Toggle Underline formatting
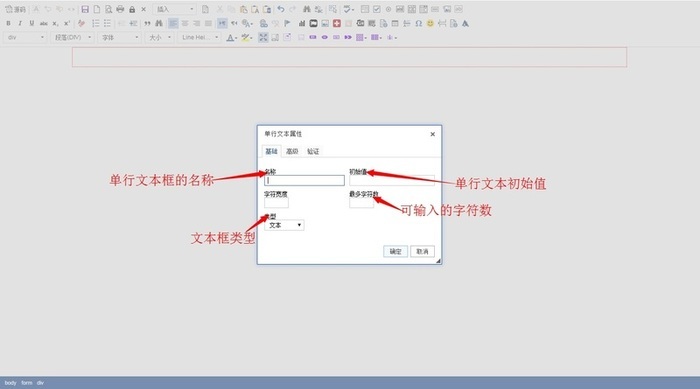Viewport: 700px width, 389px height. pyautogui.click(x=32, y=23)
